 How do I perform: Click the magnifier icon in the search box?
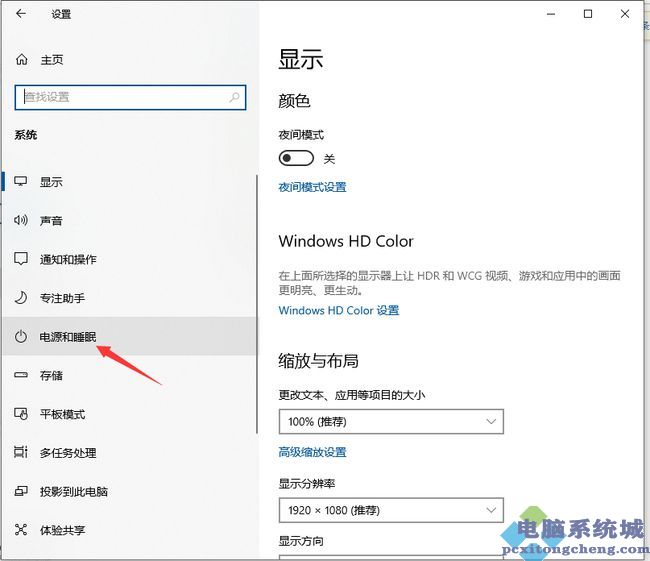pyautogui.click(x=234, y=97)
